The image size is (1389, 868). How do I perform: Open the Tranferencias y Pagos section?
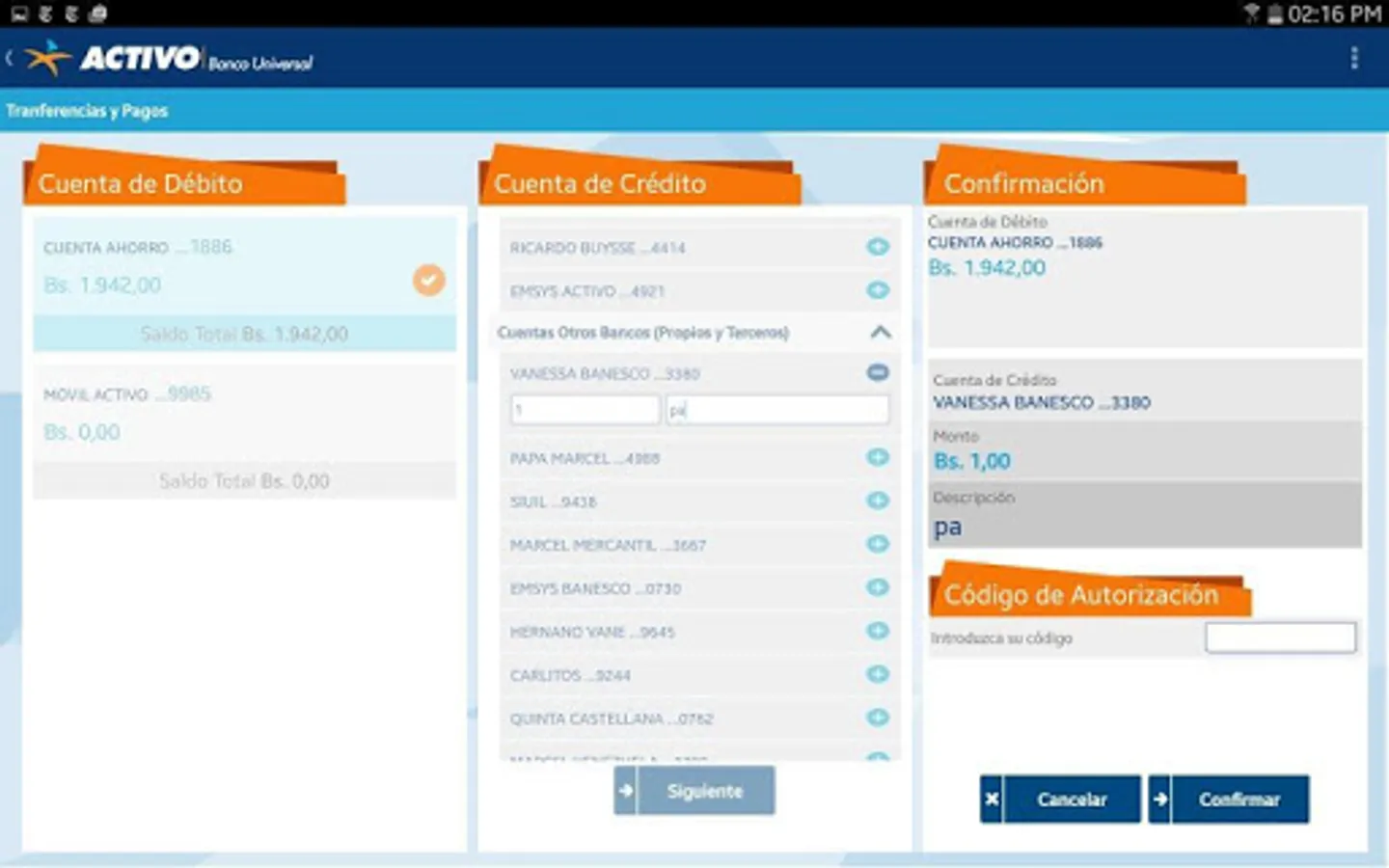[87, 111]
